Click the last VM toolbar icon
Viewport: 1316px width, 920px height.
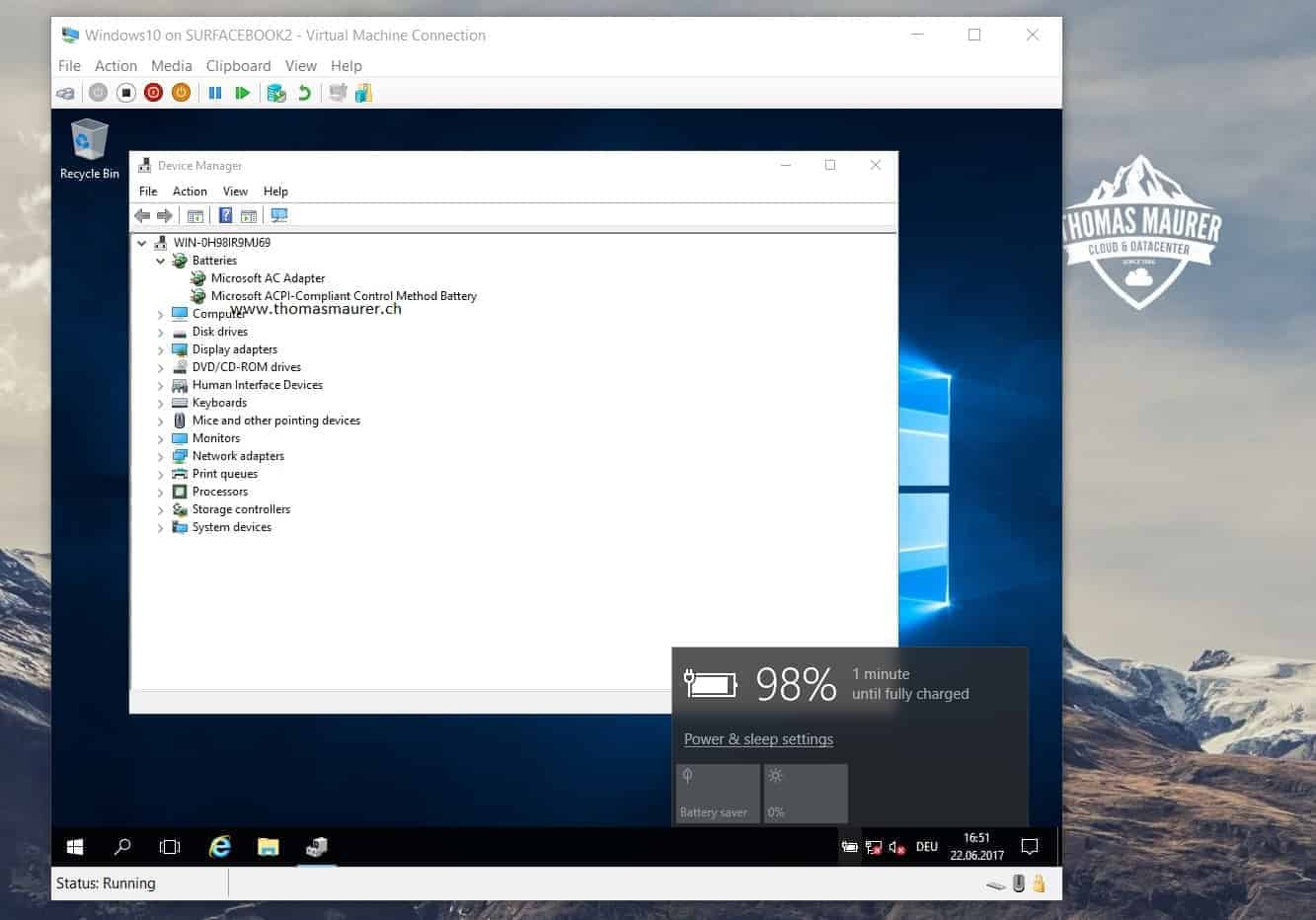(363, 93)
